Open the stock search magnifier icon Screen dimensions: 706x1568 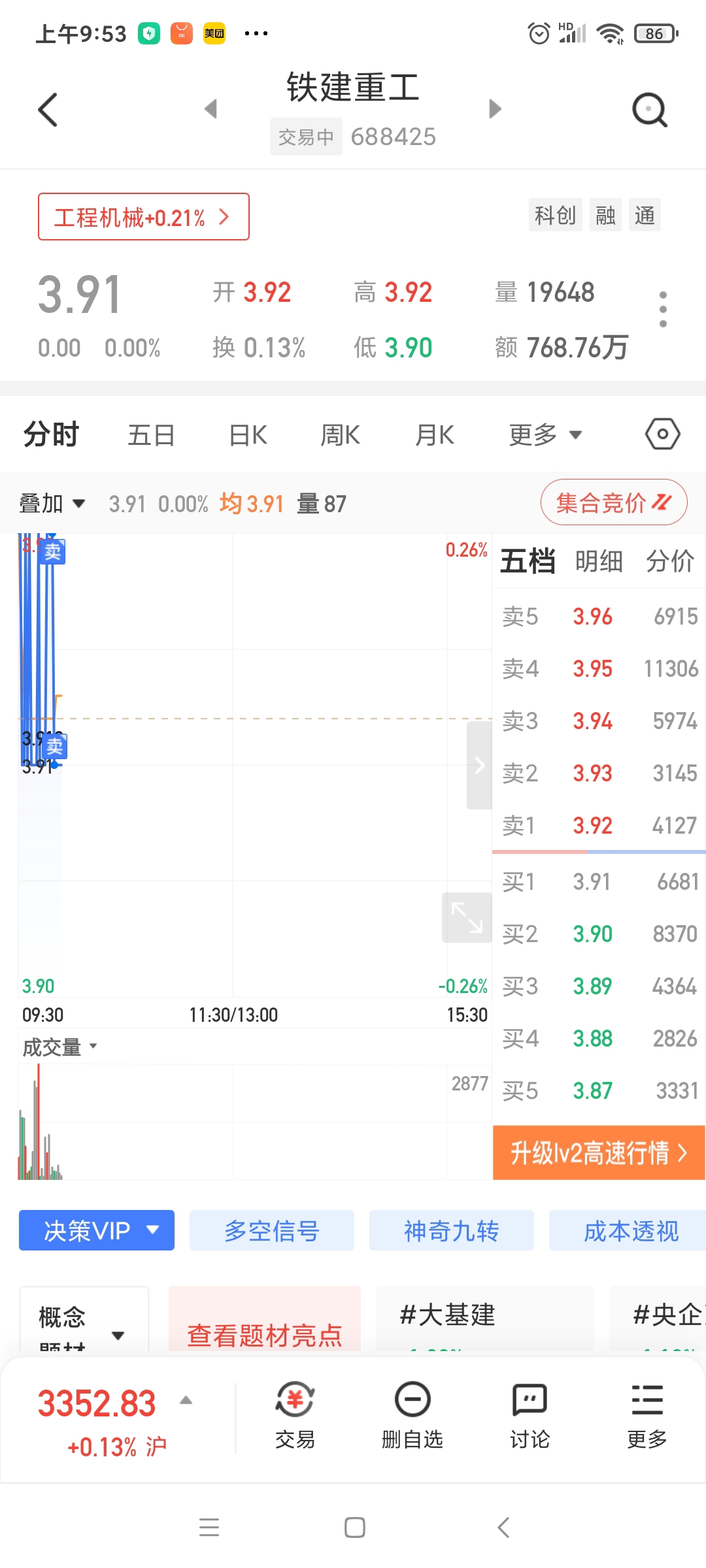(x=650, y=110)
